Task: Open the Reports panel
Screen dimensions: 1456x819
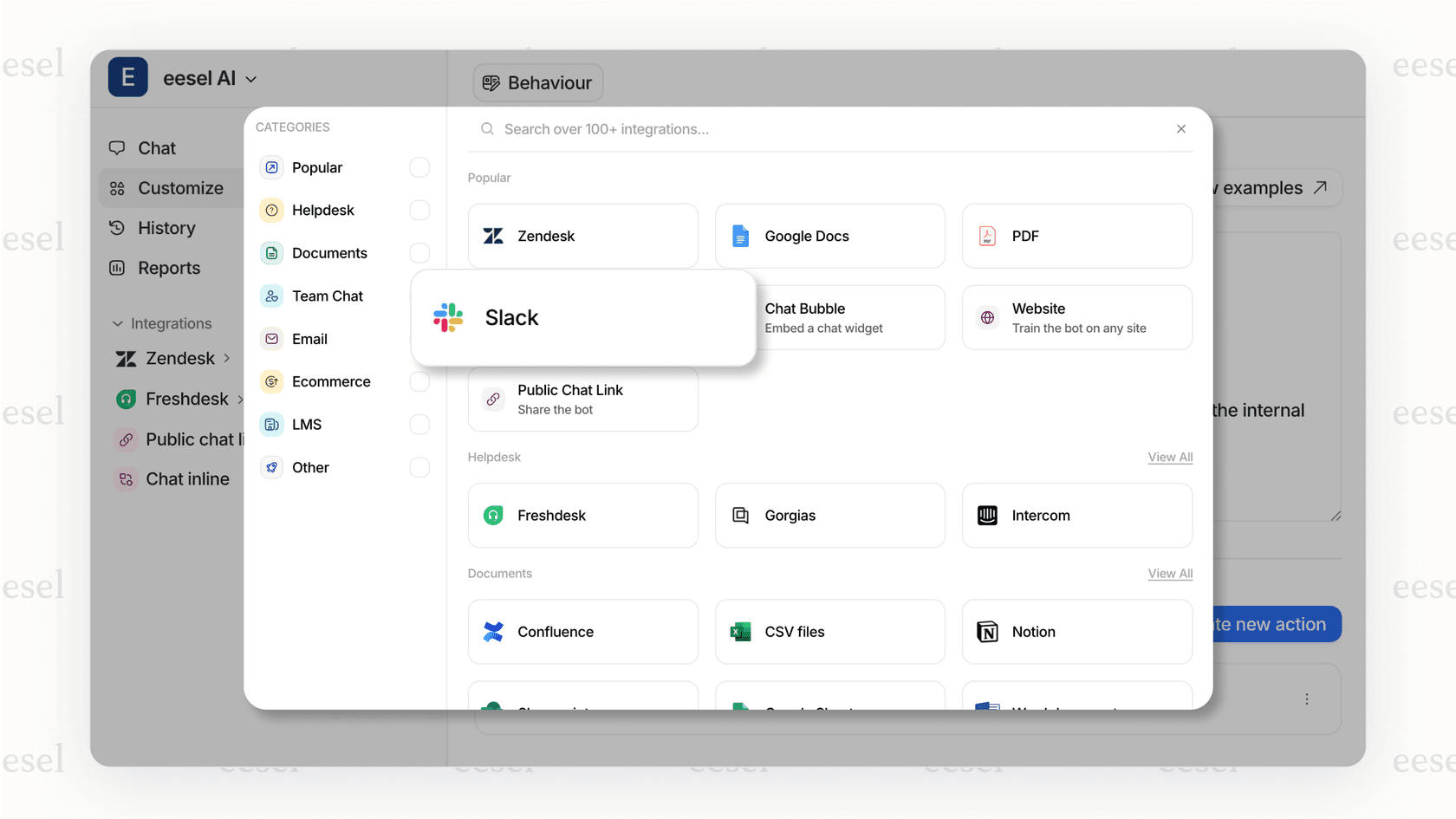Action: pos(169,268)
